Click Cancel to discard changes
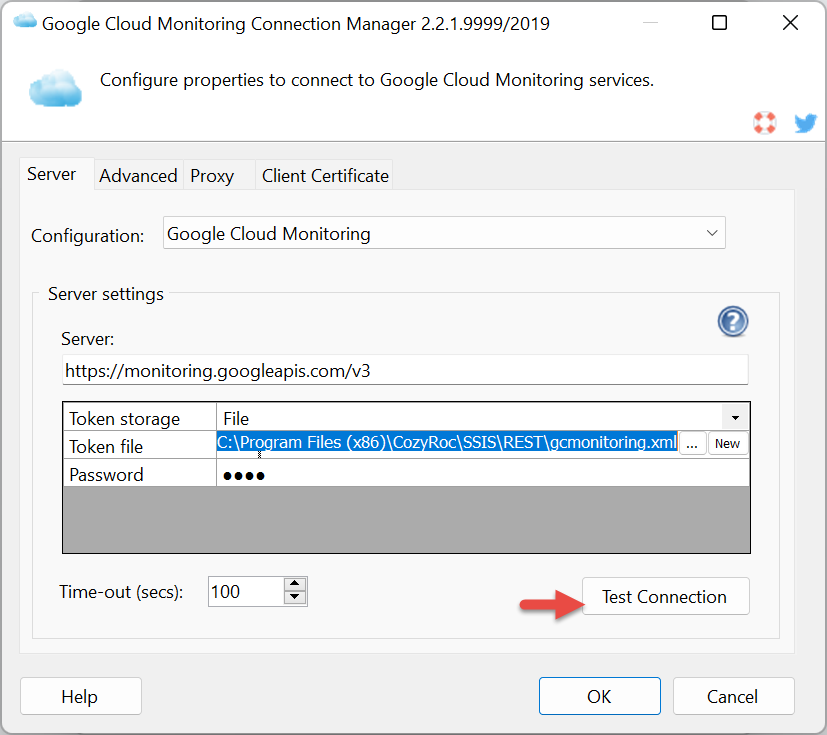Screen dimensions: 827x735 point(733,696)
